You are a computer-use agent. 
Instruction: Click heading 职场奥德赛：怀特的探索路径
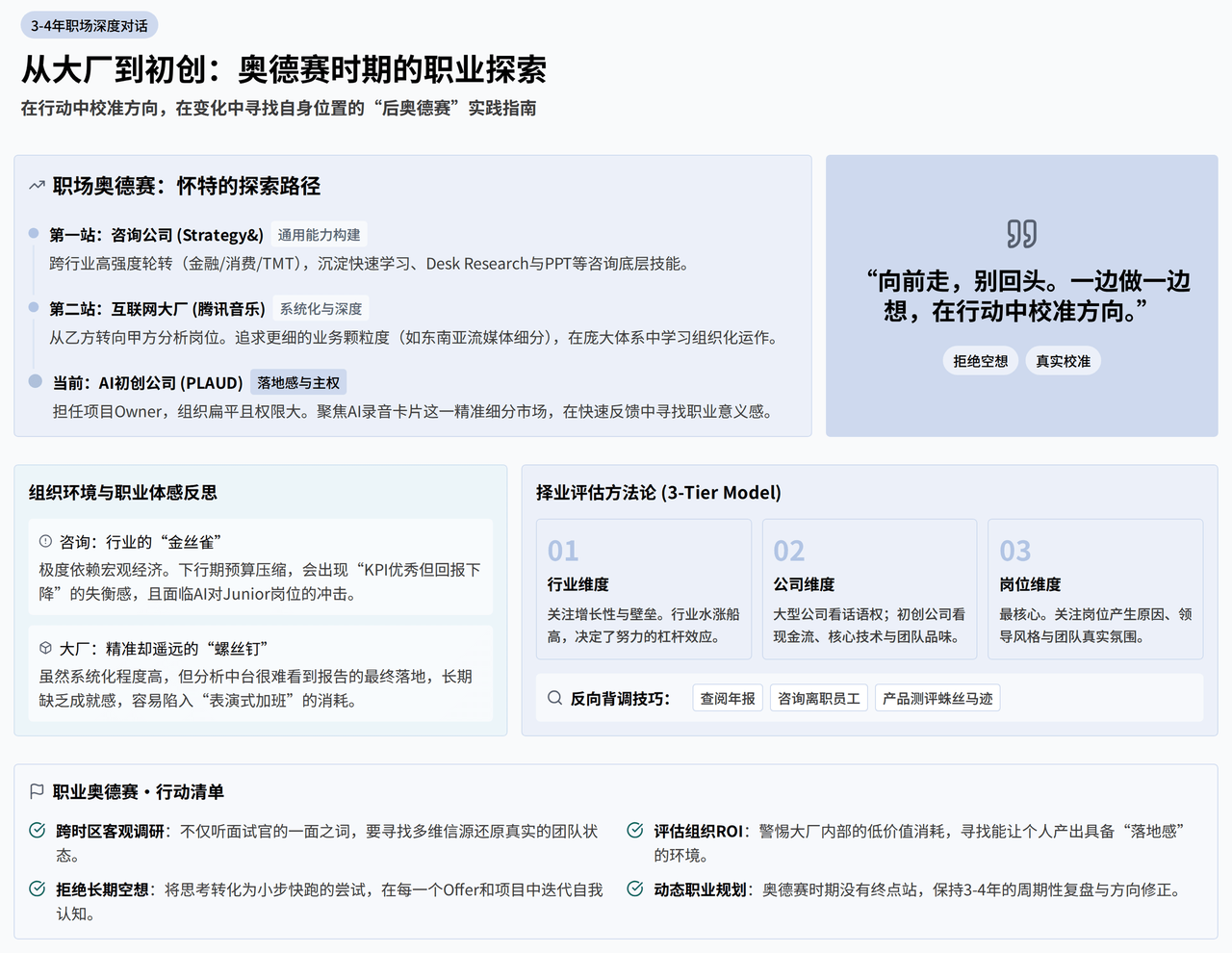pos(187,186)
